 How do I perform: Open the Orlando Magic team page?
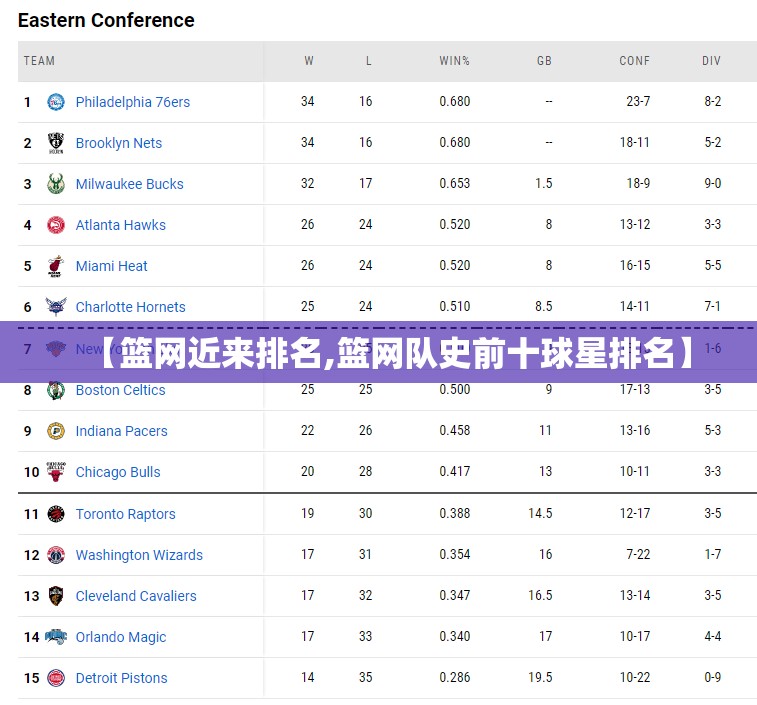[121, 637]
